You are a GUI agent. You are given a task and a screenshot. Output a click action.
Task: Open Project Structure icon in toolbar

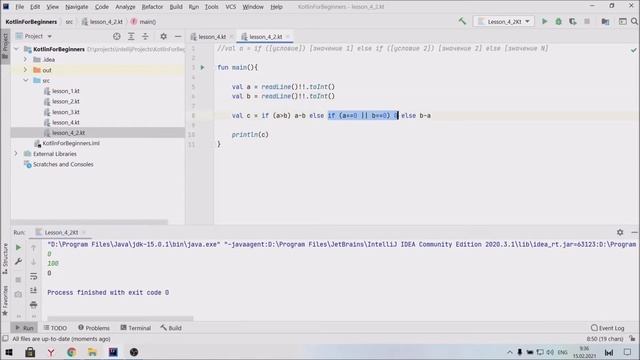click(x=605, y=21)
